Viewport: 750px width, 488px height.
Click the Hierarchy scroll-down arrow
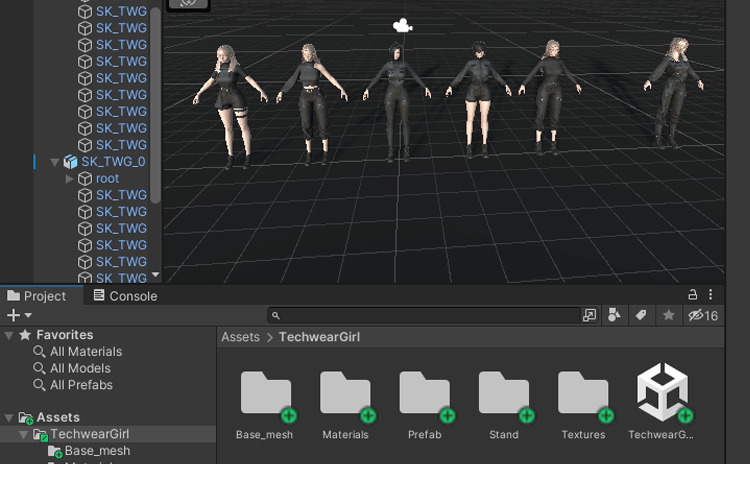[x=155, y=275]
